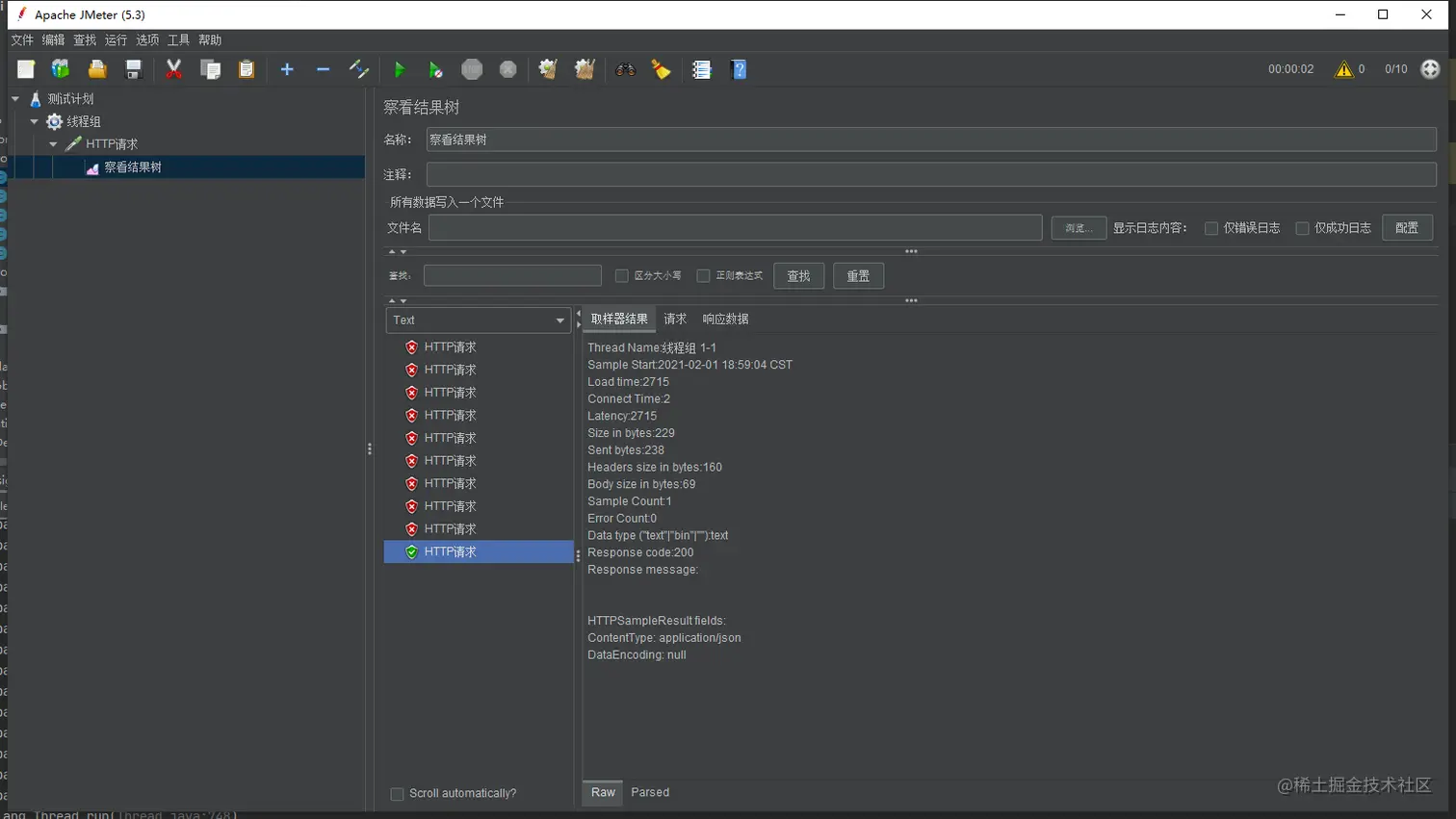
Task: Click the Shutdown test icon
Action: point(508,69)
